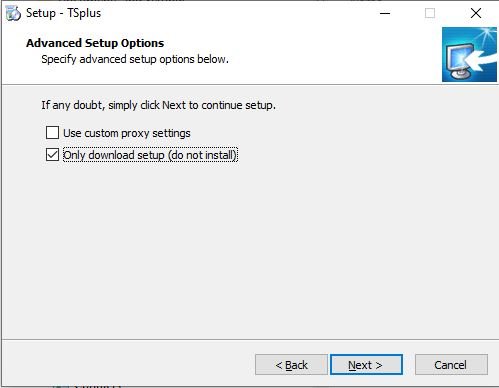Click the 'Setup - TSplus' title bar text
Image resolution: width=499 pixels, height=388 pixels.
(x=63, y=13)
